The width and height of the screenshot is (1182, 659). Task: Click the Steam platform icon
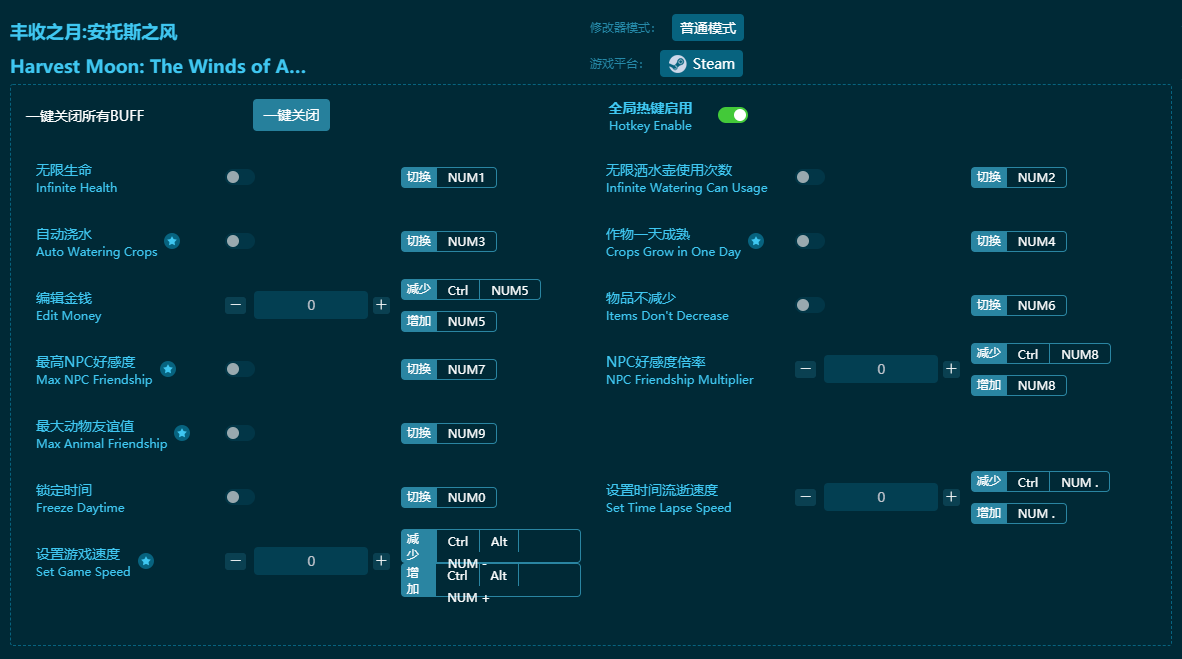click(x=677, y=64)
